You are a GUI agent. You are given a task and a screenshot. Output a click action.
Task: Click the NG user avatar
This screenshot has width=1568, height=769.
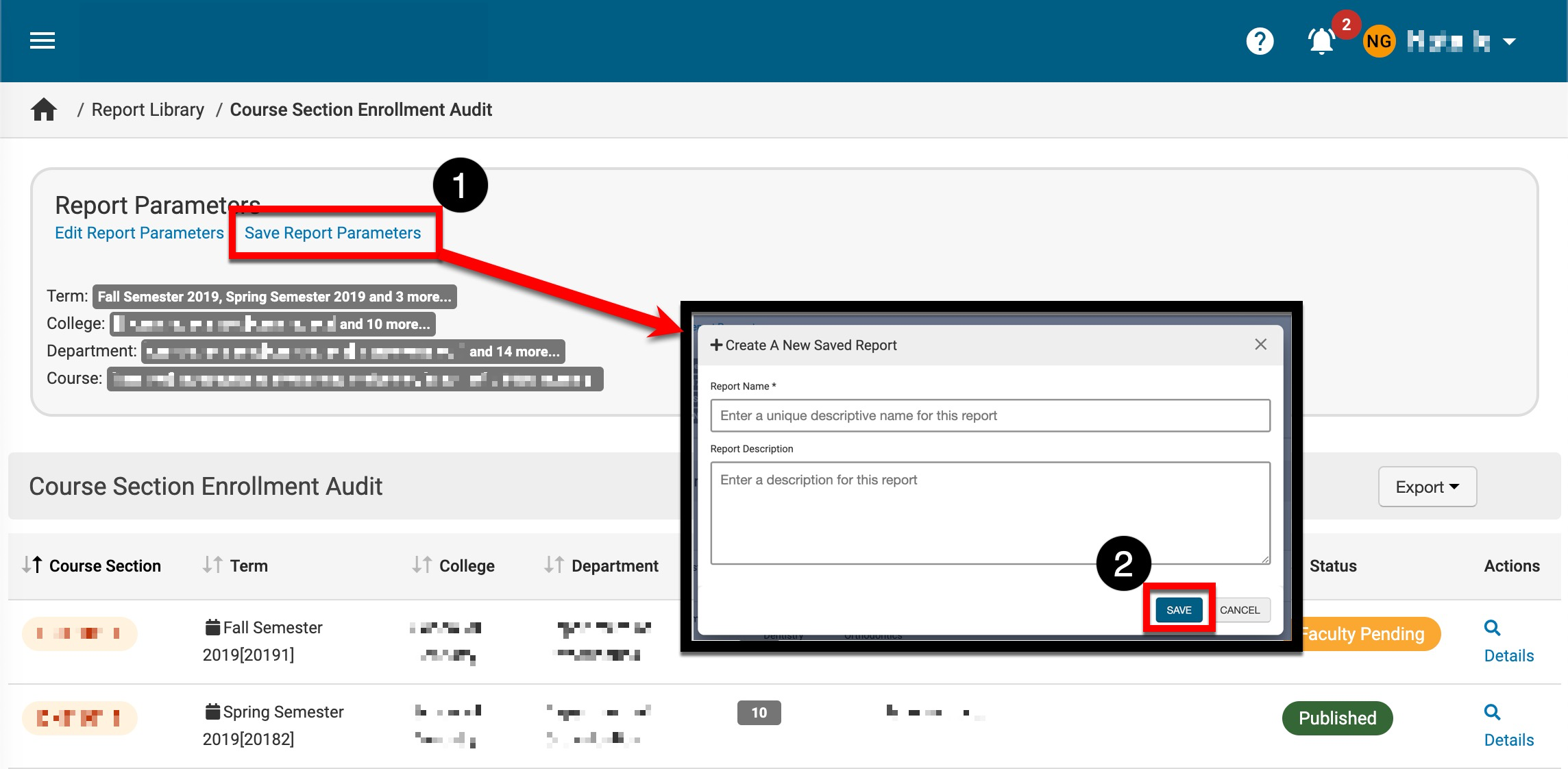1379,42
